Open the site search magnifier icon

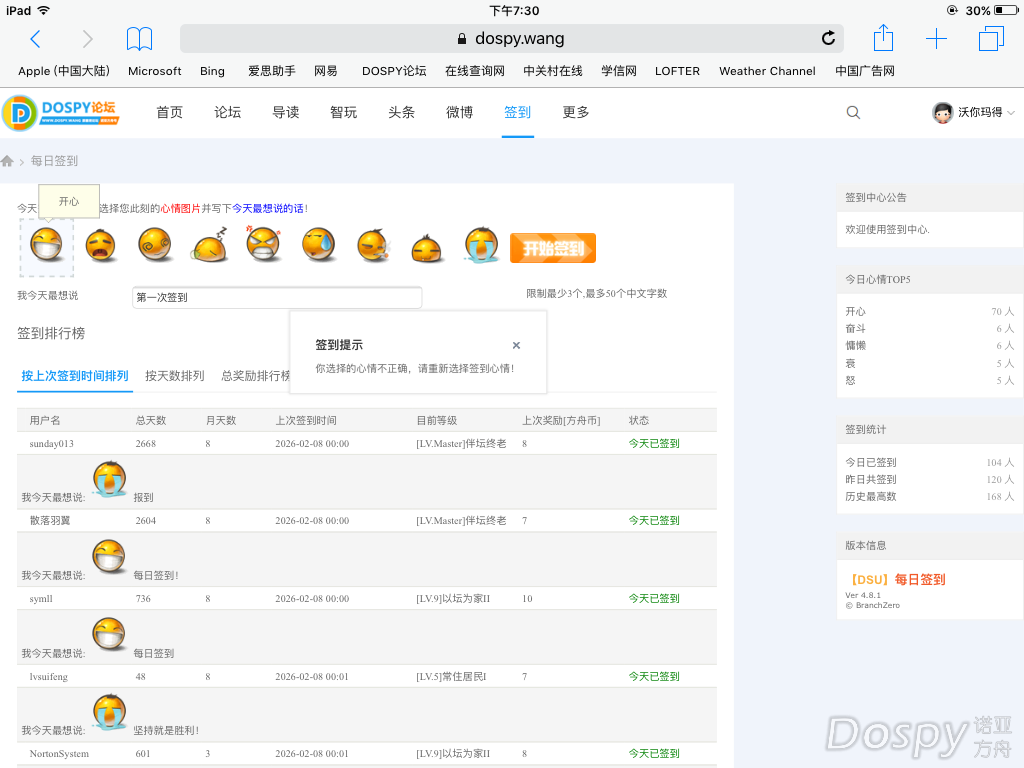click(853, 113)
